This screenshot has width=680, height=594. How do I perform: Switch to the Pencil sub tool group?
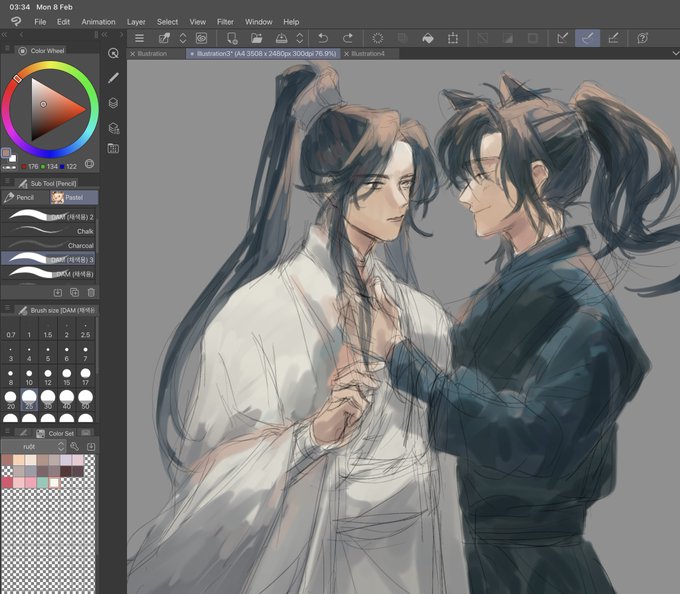click(25, 197)
